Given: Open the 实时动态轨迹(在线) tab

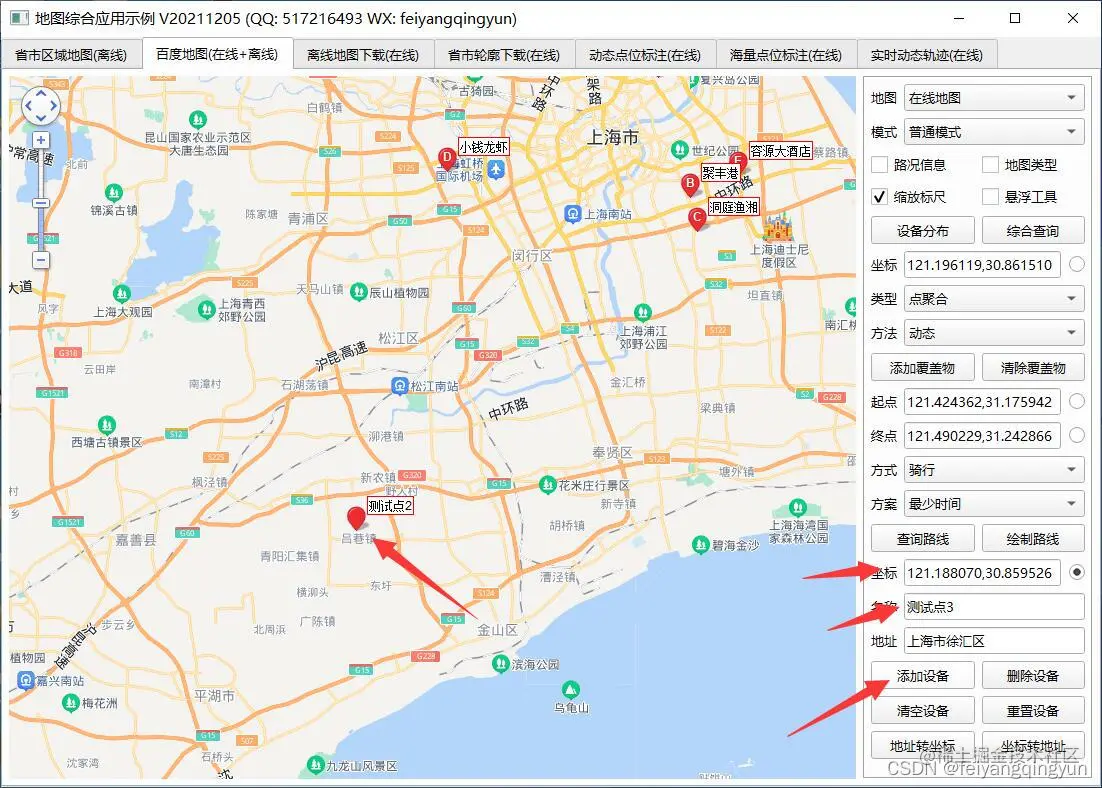Looking at the screenshot, I should pyautogui.click(x=927, y=55).
